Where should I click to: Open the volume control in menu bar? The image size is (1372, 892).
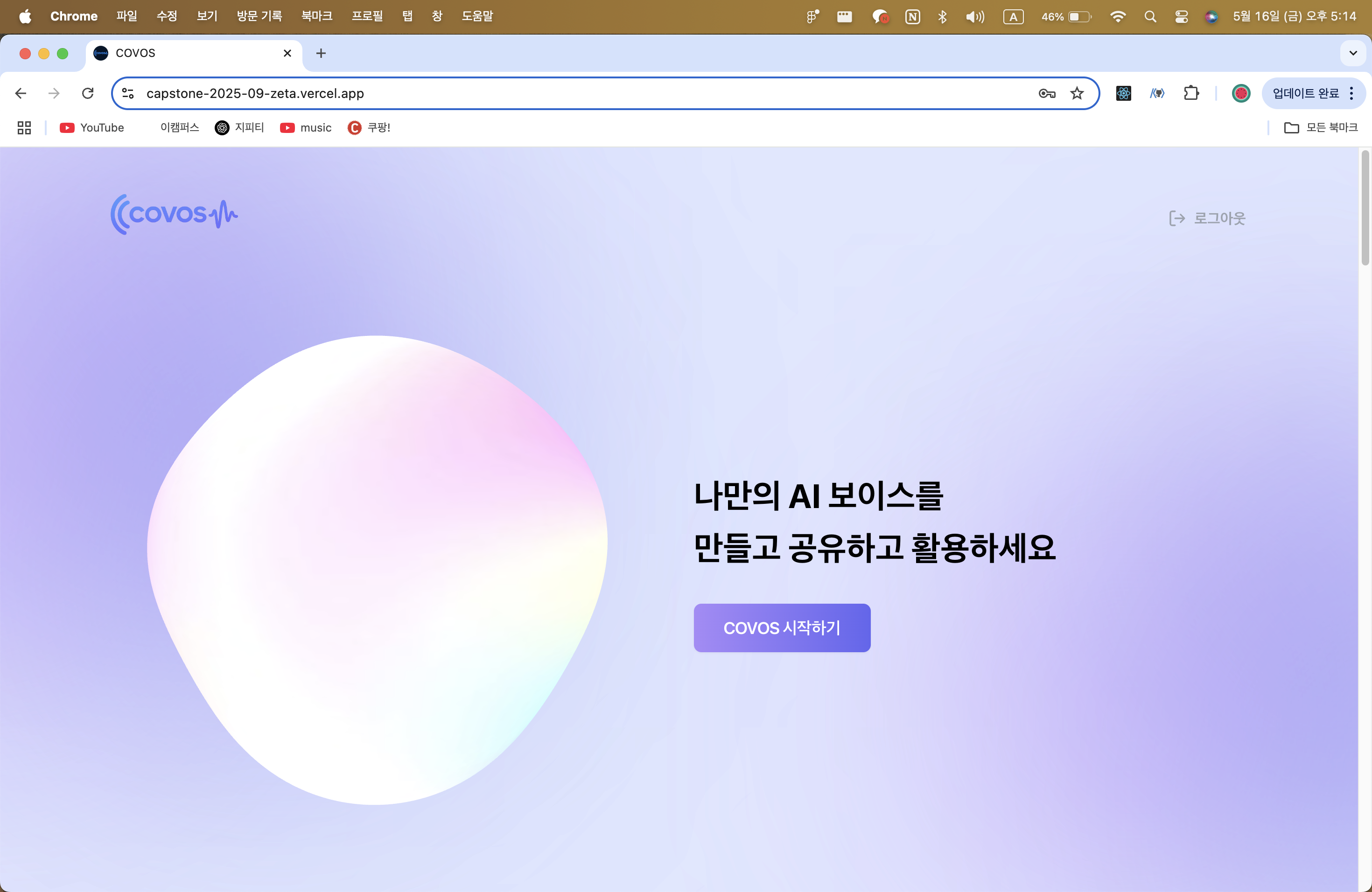coord(975,17)
